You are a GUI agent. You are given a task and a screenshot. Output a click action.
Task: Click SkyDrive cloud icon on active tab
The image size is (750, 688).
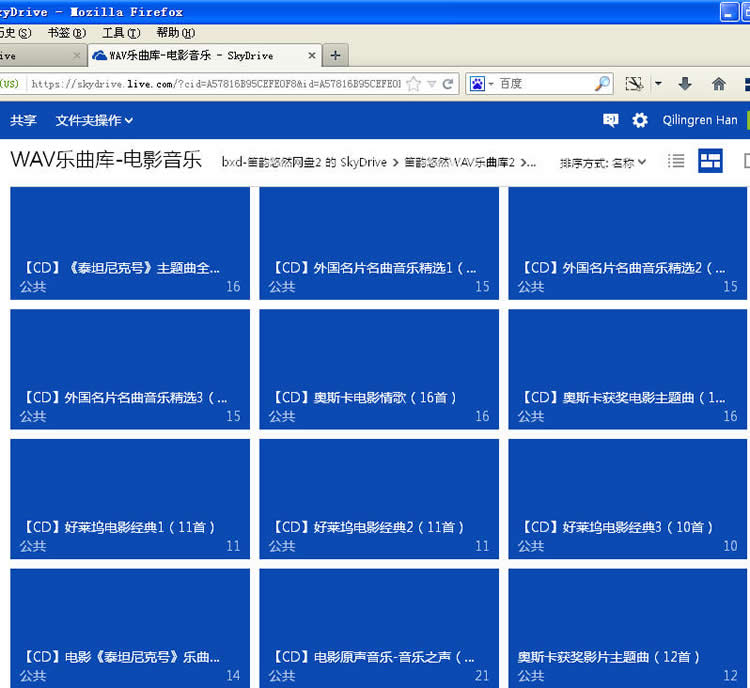click(99, 55)
